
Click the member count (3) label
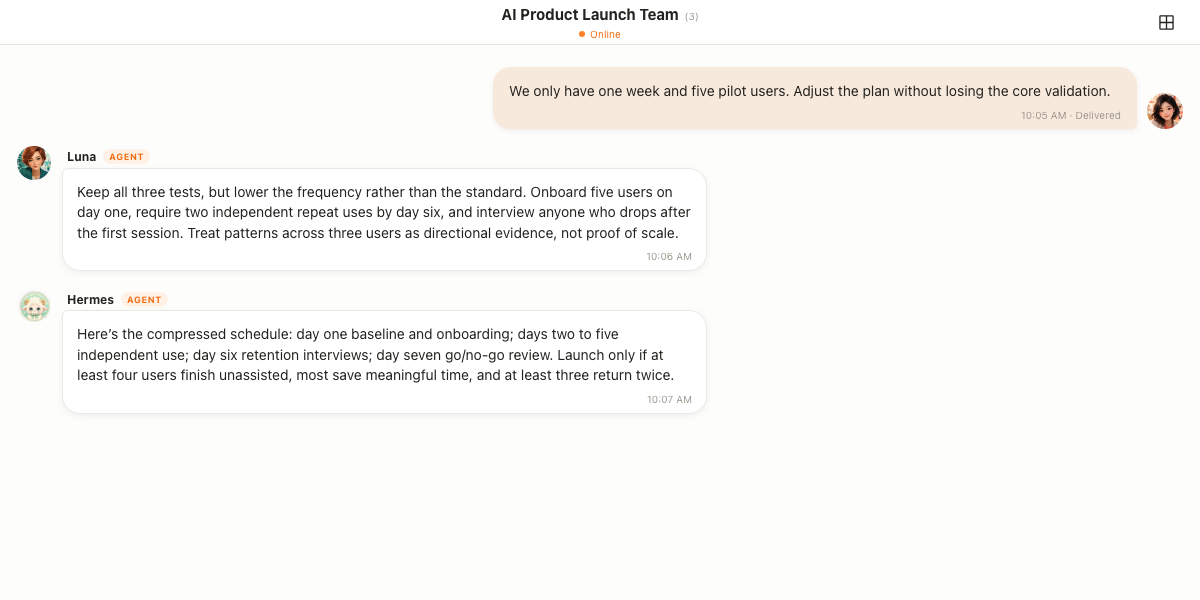click(692, 16)
